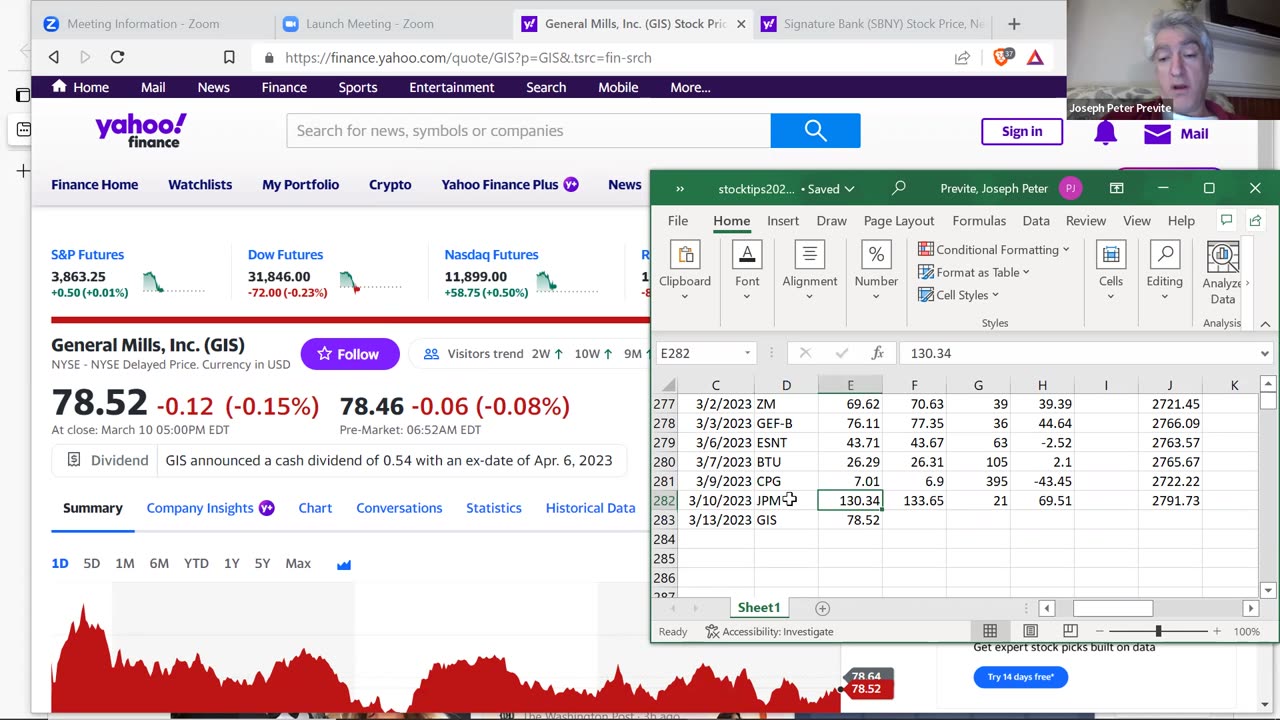Open Editing group in Excel ribbon
This screenshot has height=720, width=1280.
click(x=1165, y=270)
